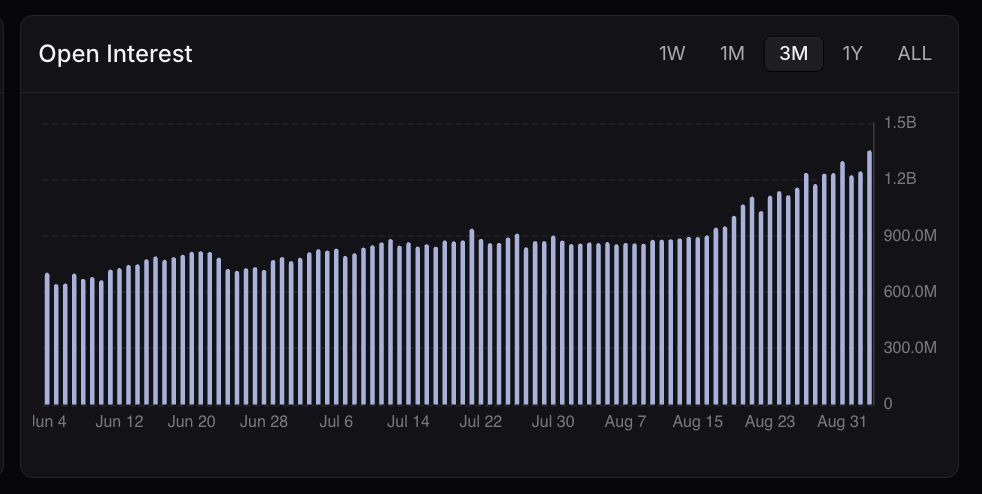Switch chart to 1Y range

pyautogui.click(x=852, y=54)
